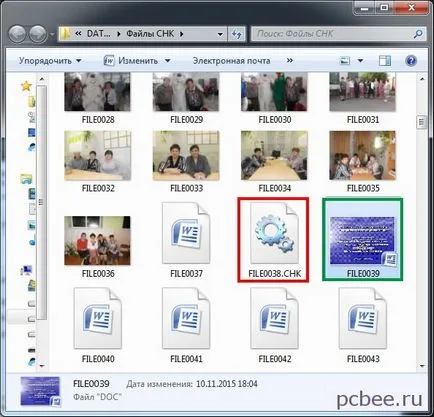Select the FILE0042 Word document icon
The width and height of the screenshot is (434, 417).
274,318
